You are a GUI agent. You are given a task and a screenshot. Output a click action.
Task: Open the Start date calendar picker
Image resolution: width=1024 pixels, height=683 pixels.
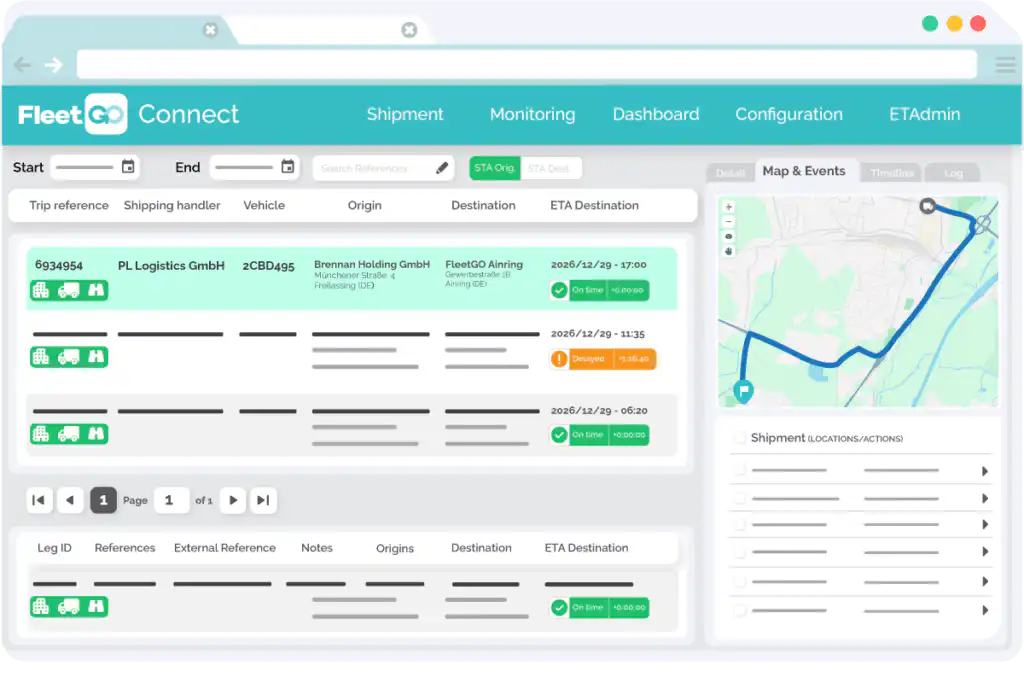click(x=128, y=167)
